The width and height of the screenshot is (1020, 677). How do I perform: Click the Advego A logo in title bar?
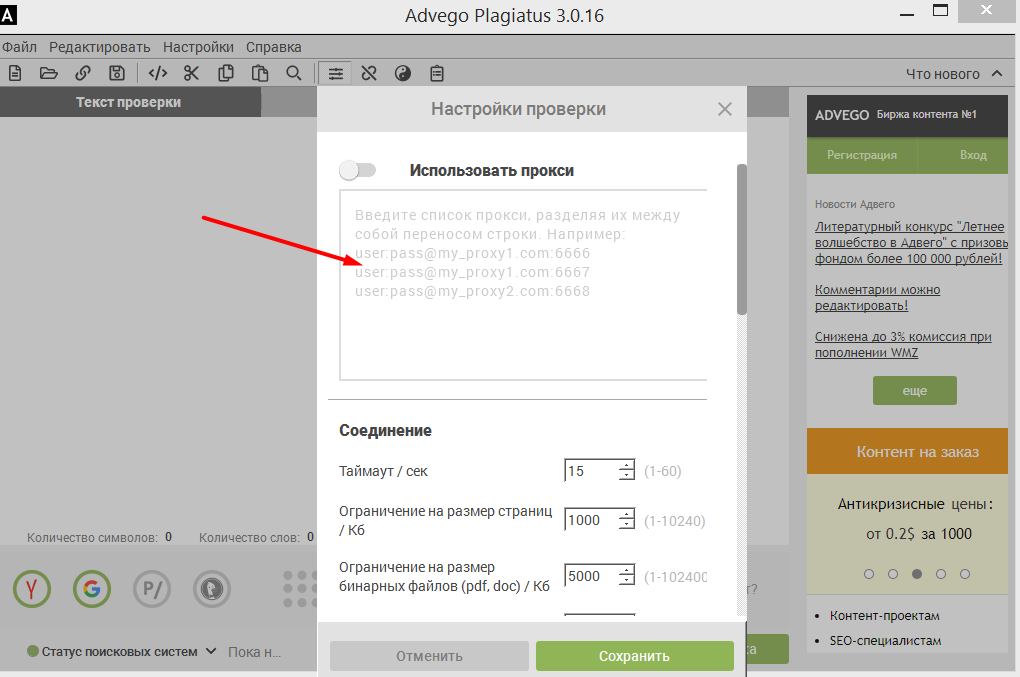point(8,14)
